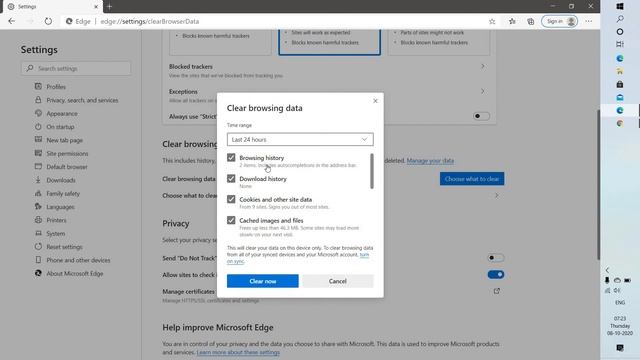Click the dialog list scrollbar

pyautogui.click(x=371, y=171)
